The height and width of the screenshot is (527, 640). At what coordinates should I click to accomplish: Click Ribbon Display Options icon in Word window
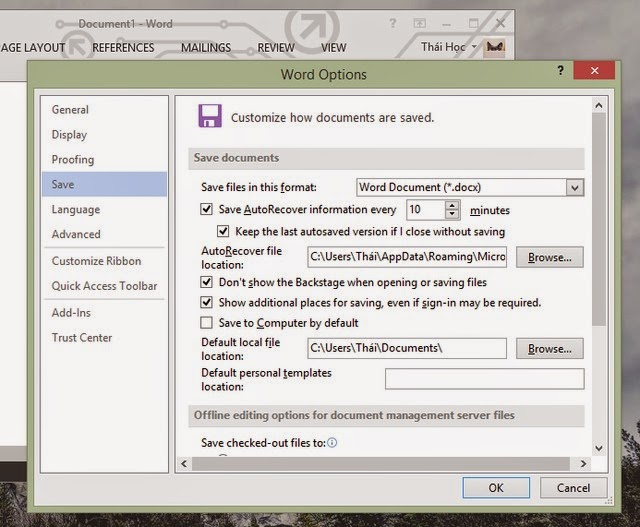[420, 23]
